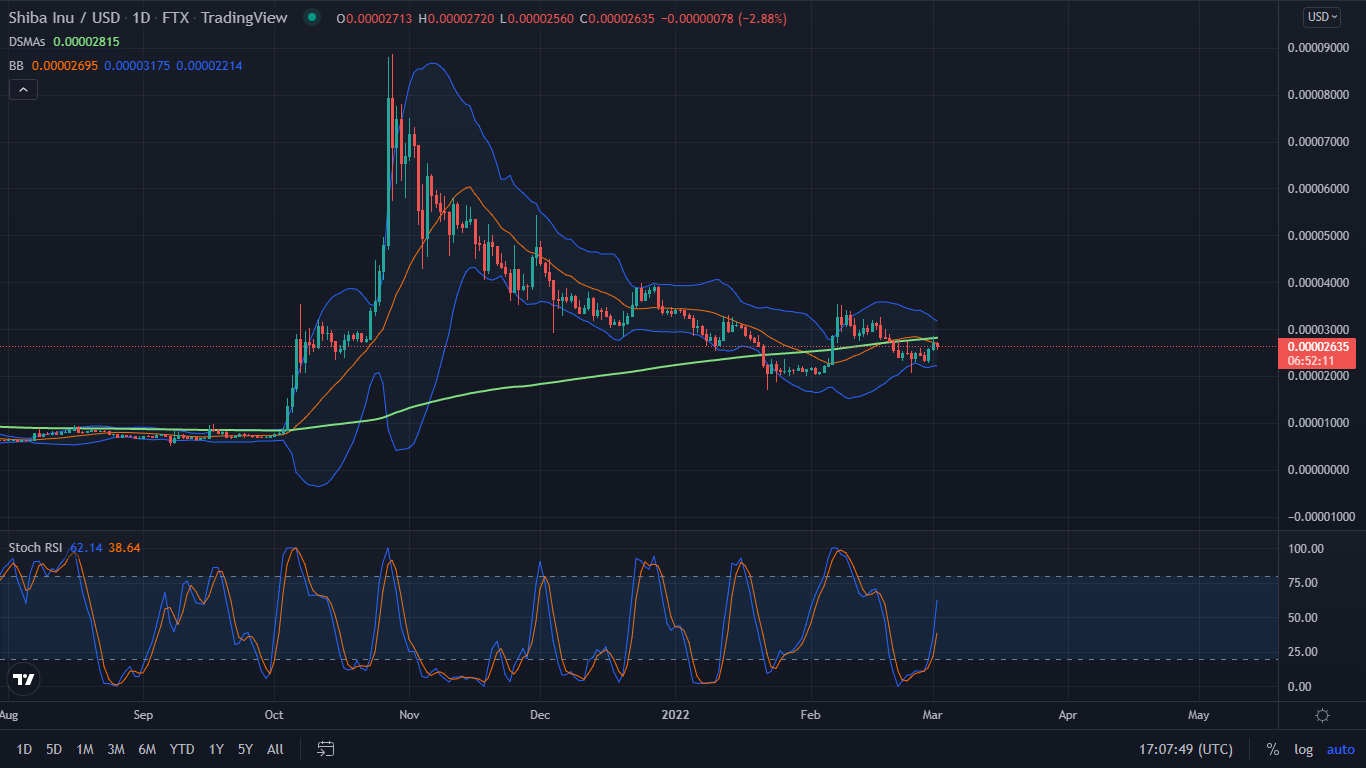Select the 1M time range
This screenshot has height=768, width=1366.
tap(85, 749)
